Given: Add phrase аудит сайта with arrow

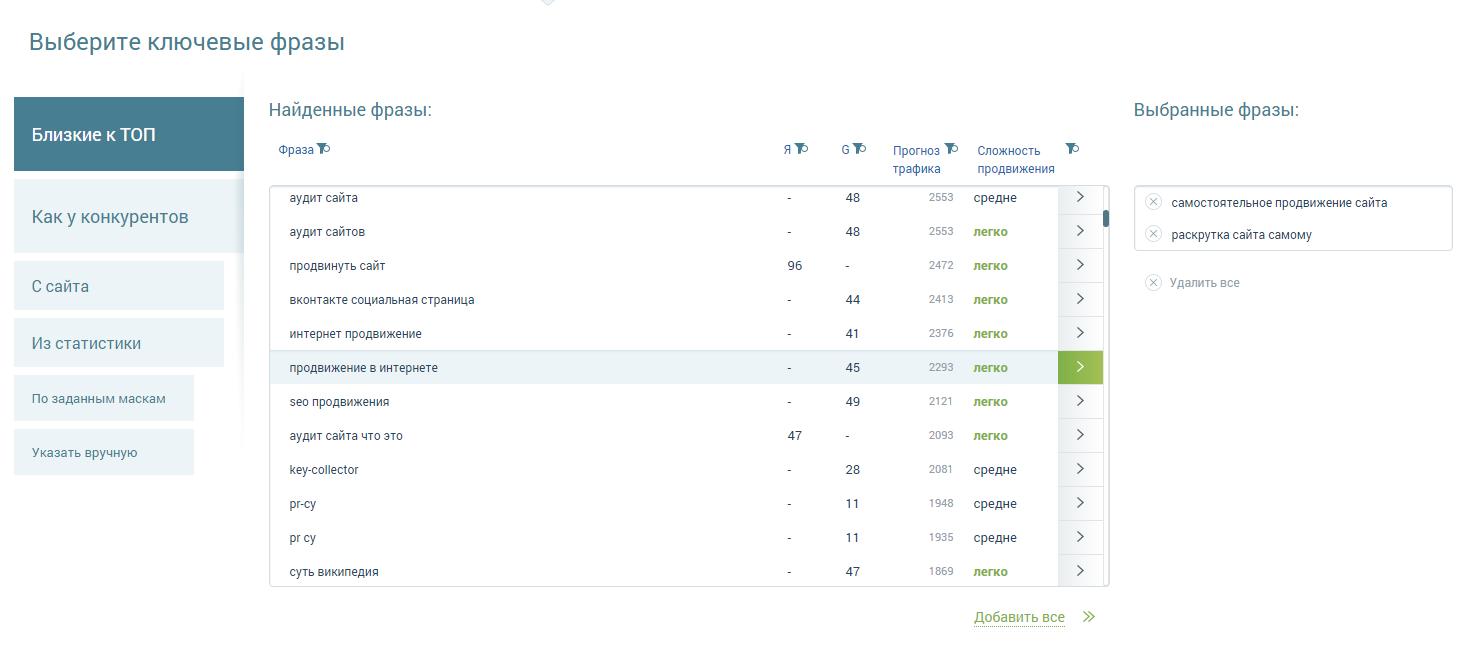Looking at the screenshot, I should coord(1080,197).
